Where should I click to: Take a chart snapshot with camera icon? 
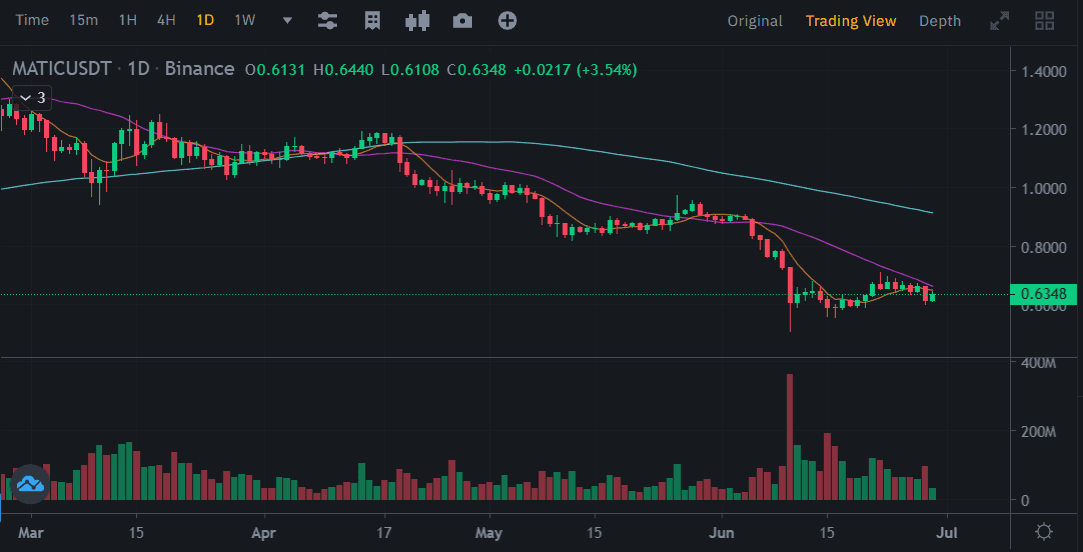pyautogui.click(x=462, y=20)
